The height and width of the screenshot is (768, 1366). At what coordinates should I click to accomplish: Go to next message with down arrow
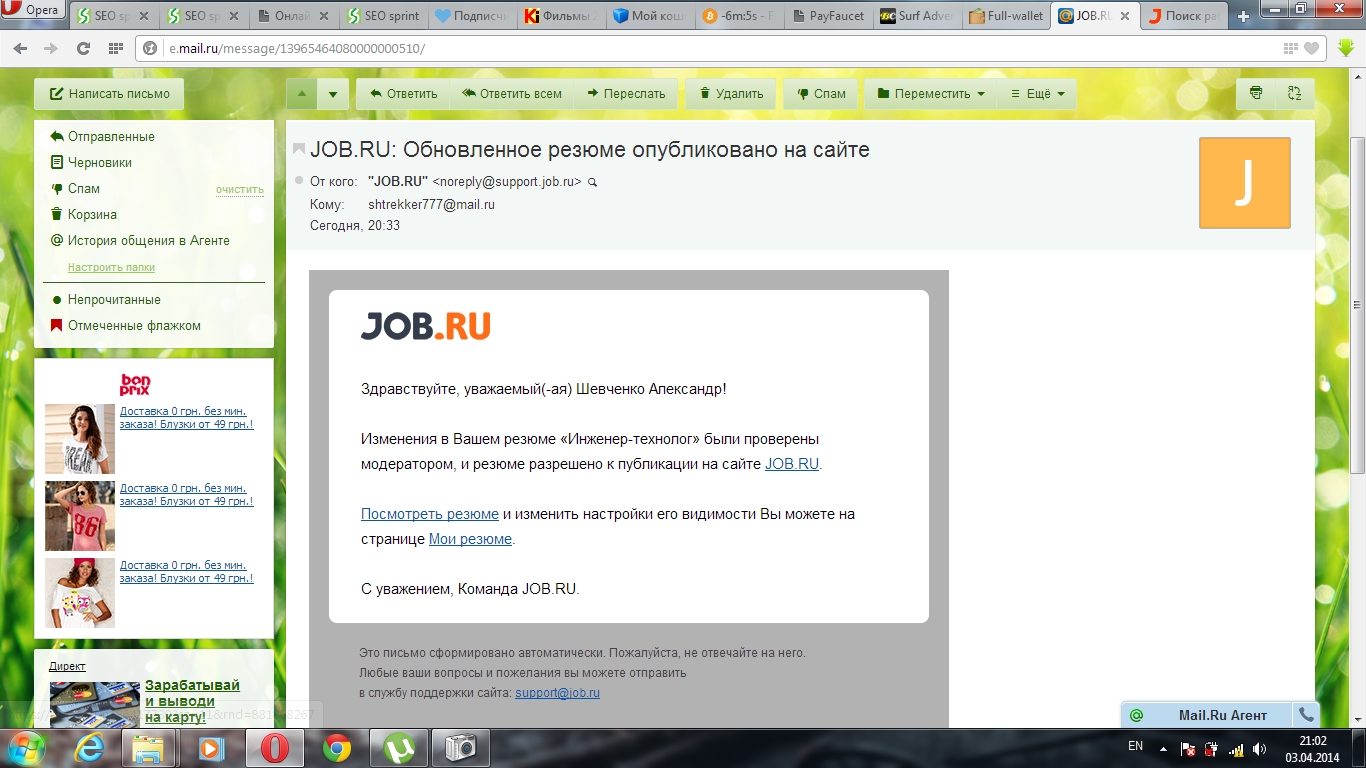(333, 94)
